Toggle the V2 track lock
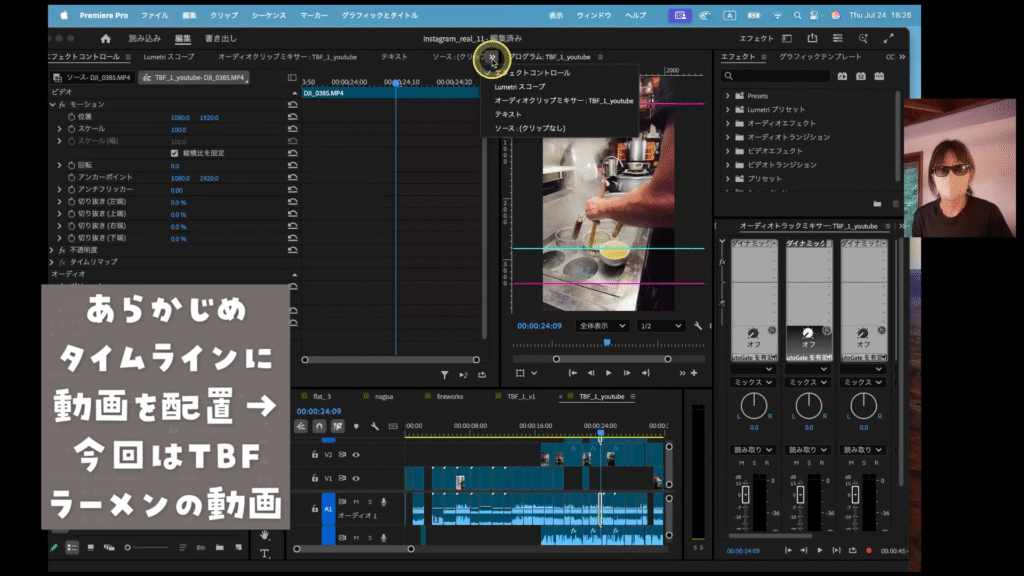The image size is (1024, 576). (x=315, y=455)
